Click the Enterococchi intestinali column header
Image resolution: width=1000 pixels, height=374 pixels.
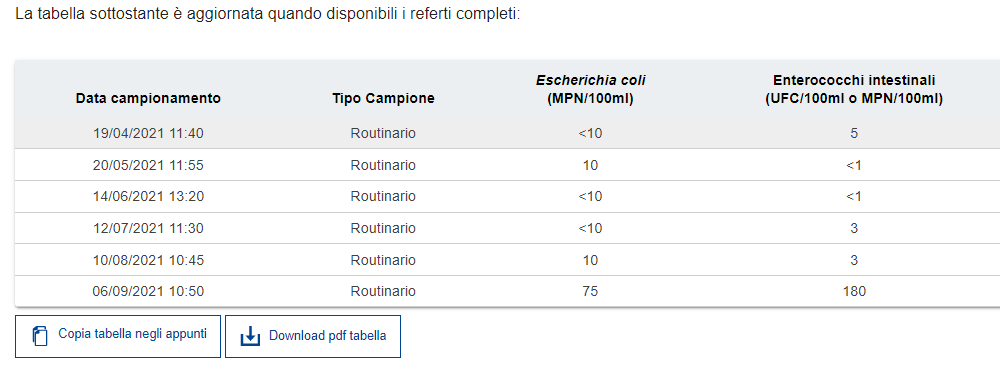coord(854,89)
